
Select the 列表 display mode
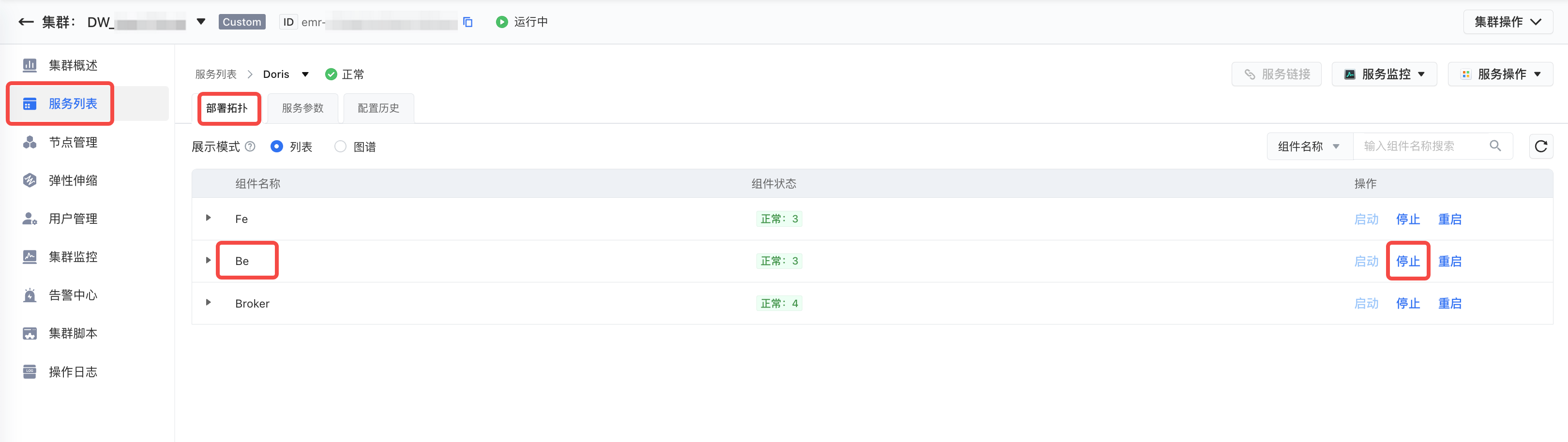[x=277, y=147]
